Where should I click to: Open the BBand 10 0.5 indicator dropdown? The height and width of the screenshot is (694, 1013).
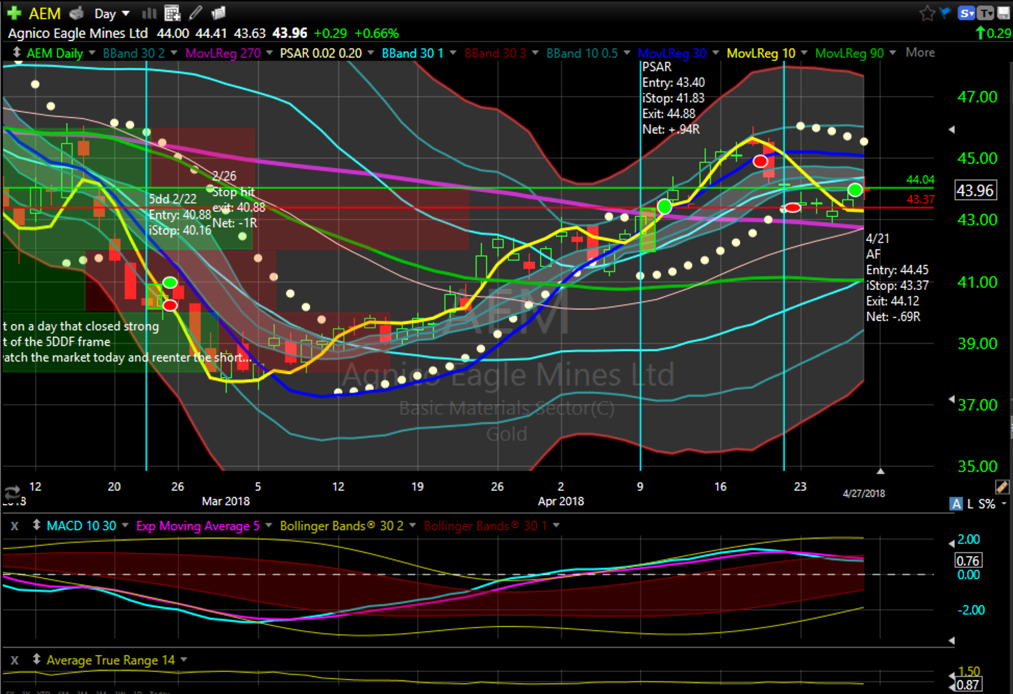point(627,53)
